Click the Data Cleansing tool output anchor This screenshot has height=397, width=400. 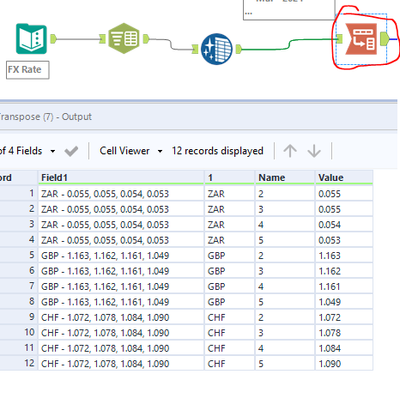(x=238, y=49)
